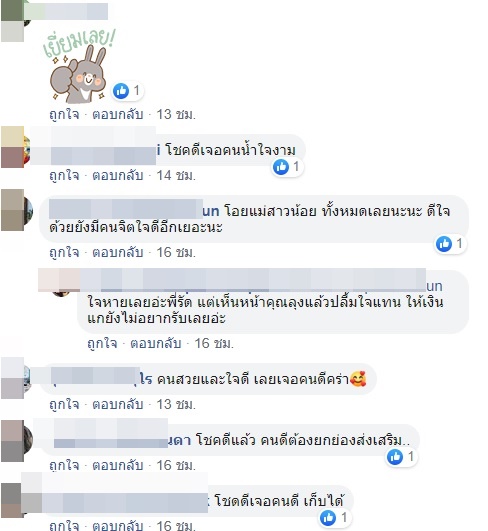Like the nested 'ใจหายเลยอ่ะพี่รัต' reply
Viewport: 488px width, 531px height.
coord(102,343)
